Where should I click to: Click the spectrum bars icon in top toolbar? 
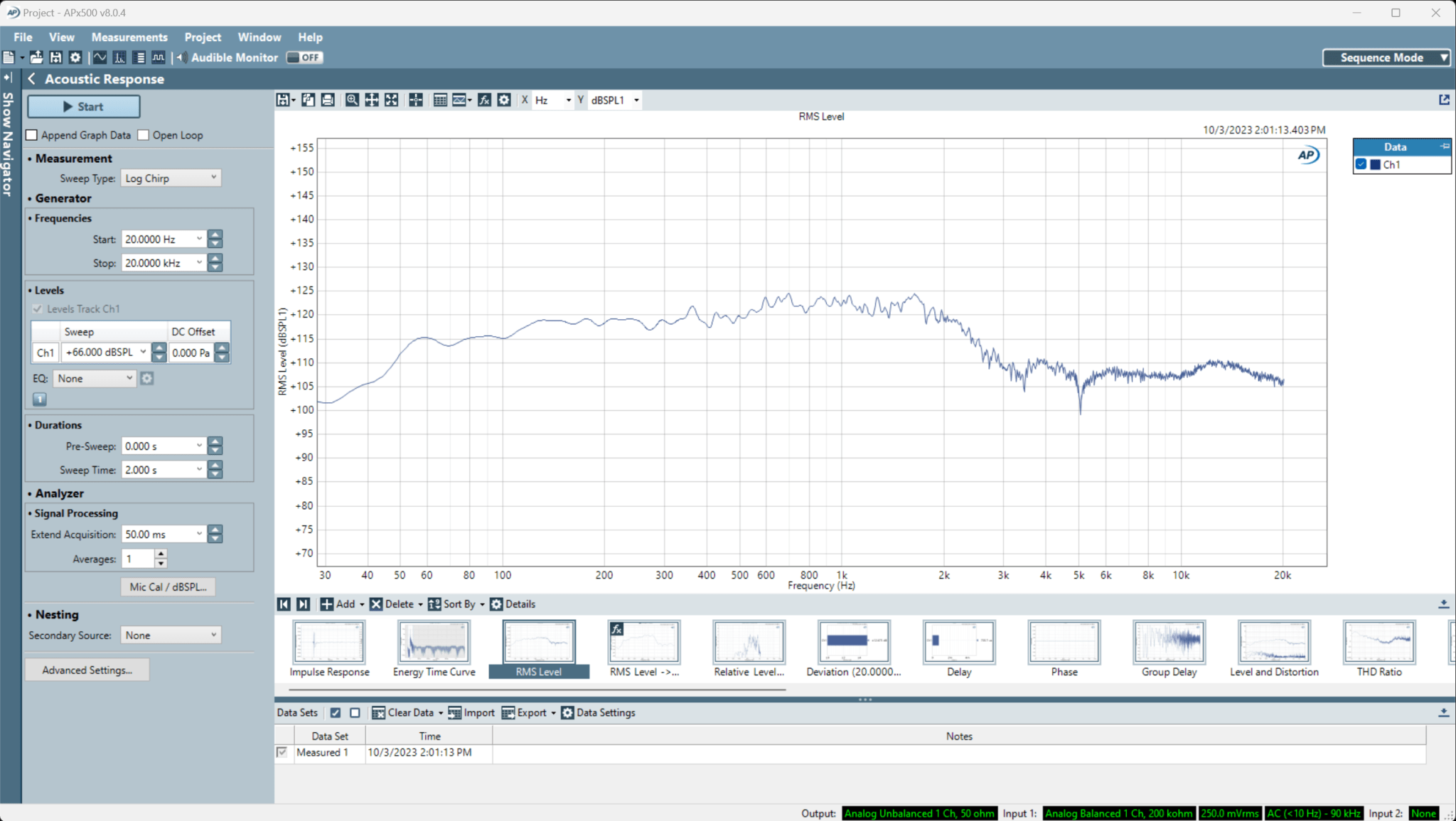tap(119, 58)
